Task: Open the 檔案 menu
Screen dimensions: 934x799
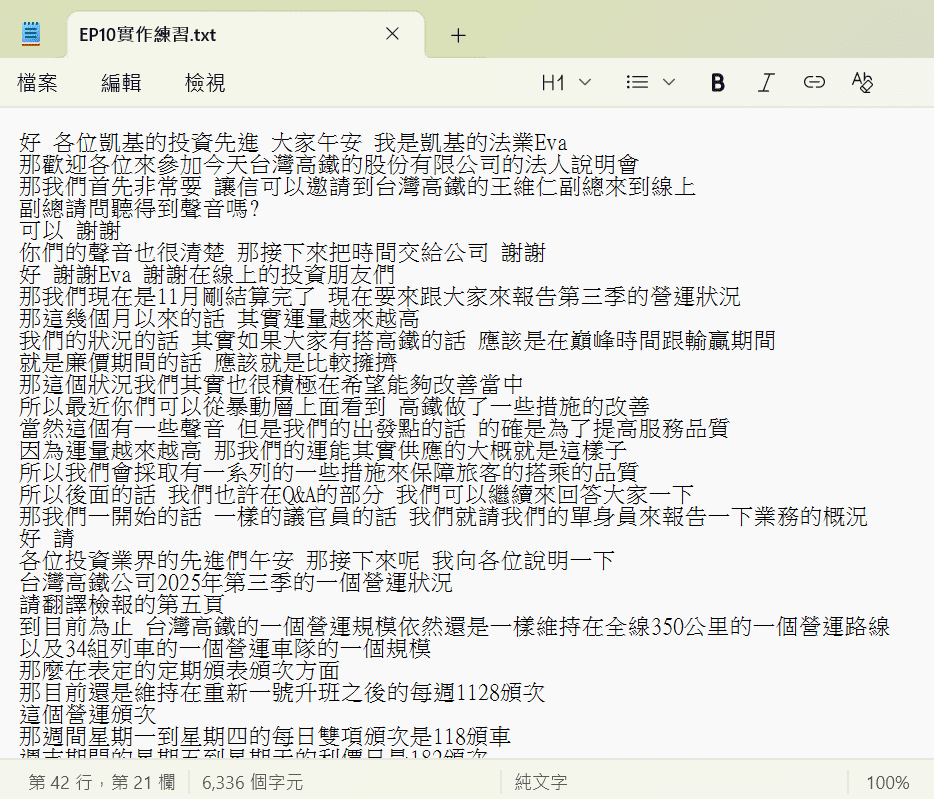Action: pyautogui.click(x=37, y=83)
